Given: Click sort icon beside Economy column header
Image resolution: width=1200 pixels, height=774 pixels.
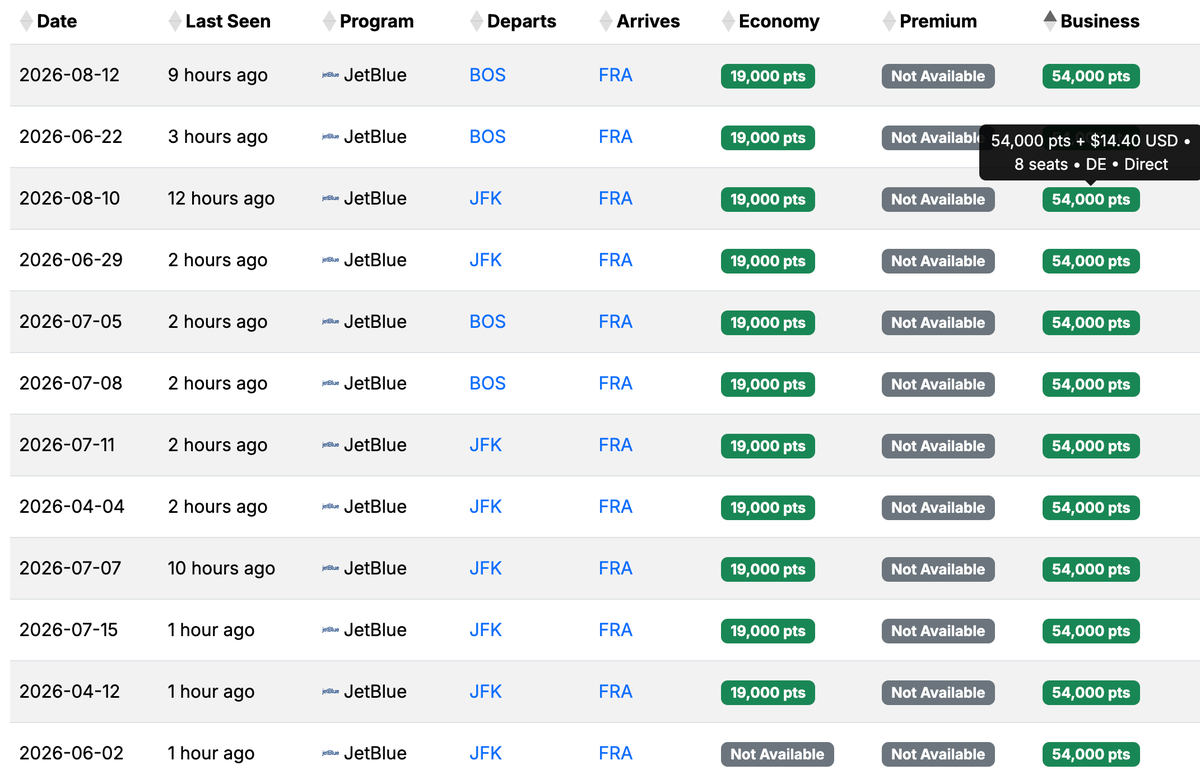Looking at the screenshot, I should 728,21.
